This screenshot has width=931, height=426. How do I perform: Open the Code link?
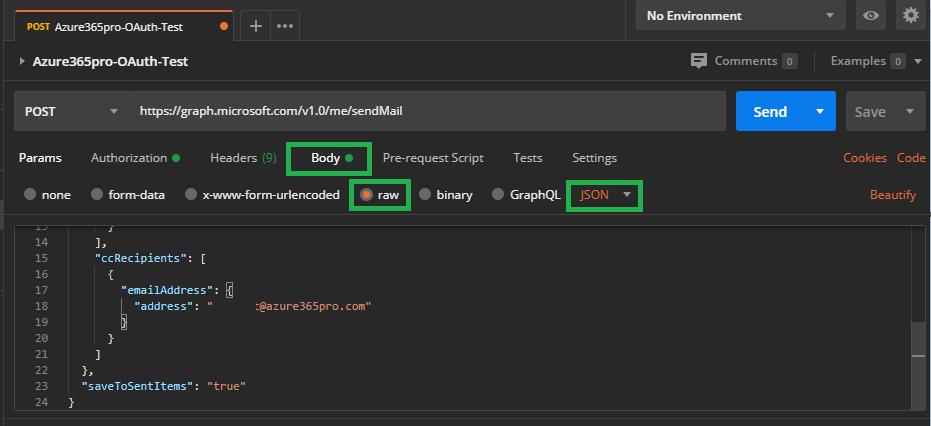pos(911,158)
